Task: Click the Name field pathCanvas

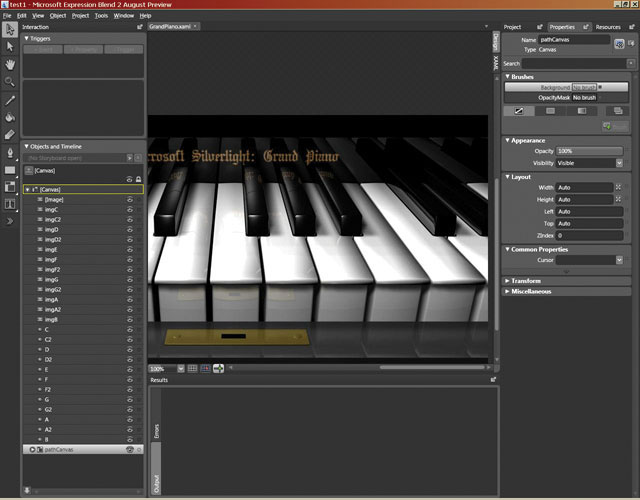Action: tap(574, 40)
